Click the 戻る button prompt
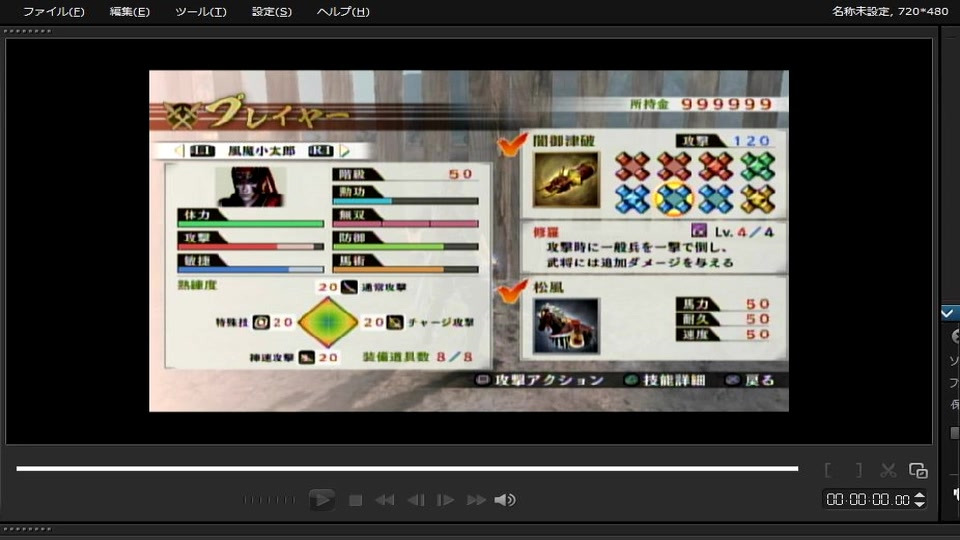960x540 pixels. click(750, 380)
